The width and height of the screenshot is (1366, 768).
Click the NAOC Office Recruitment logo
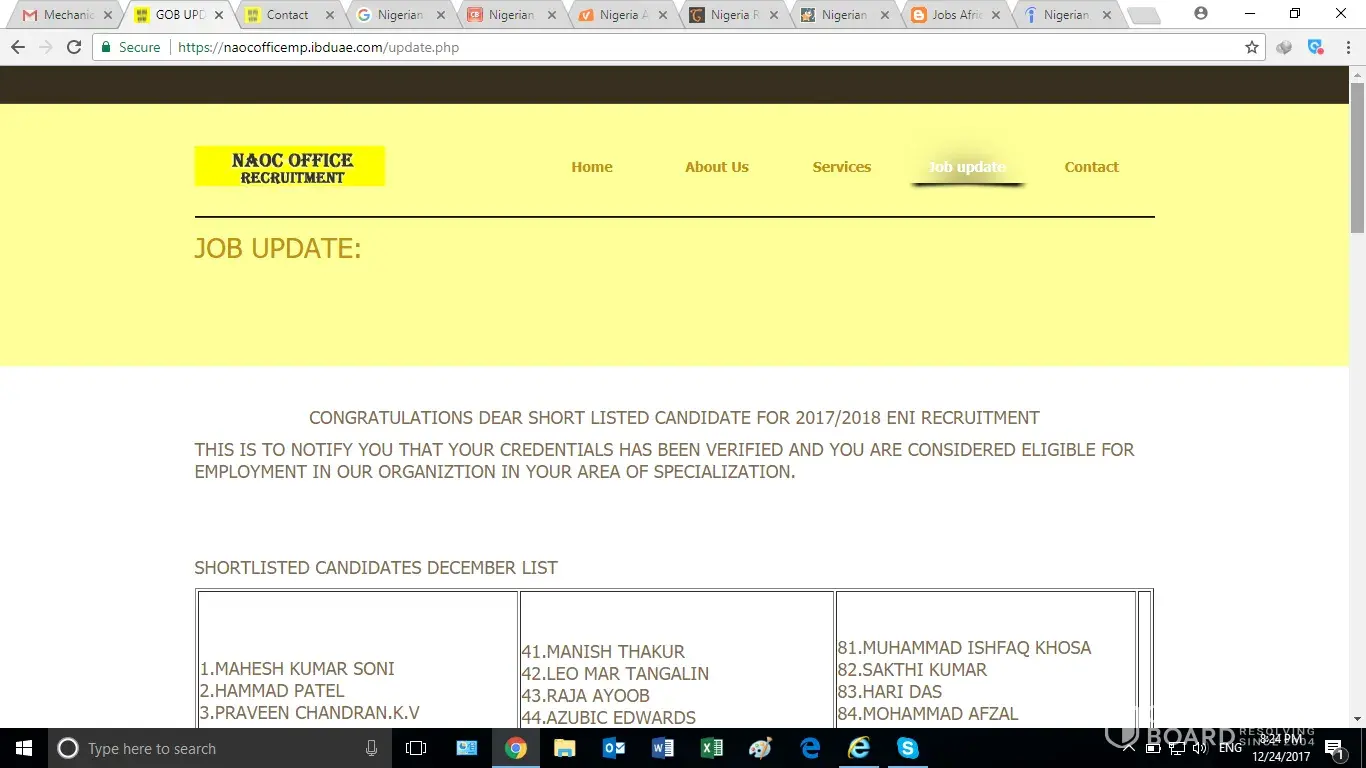point(290,167)
